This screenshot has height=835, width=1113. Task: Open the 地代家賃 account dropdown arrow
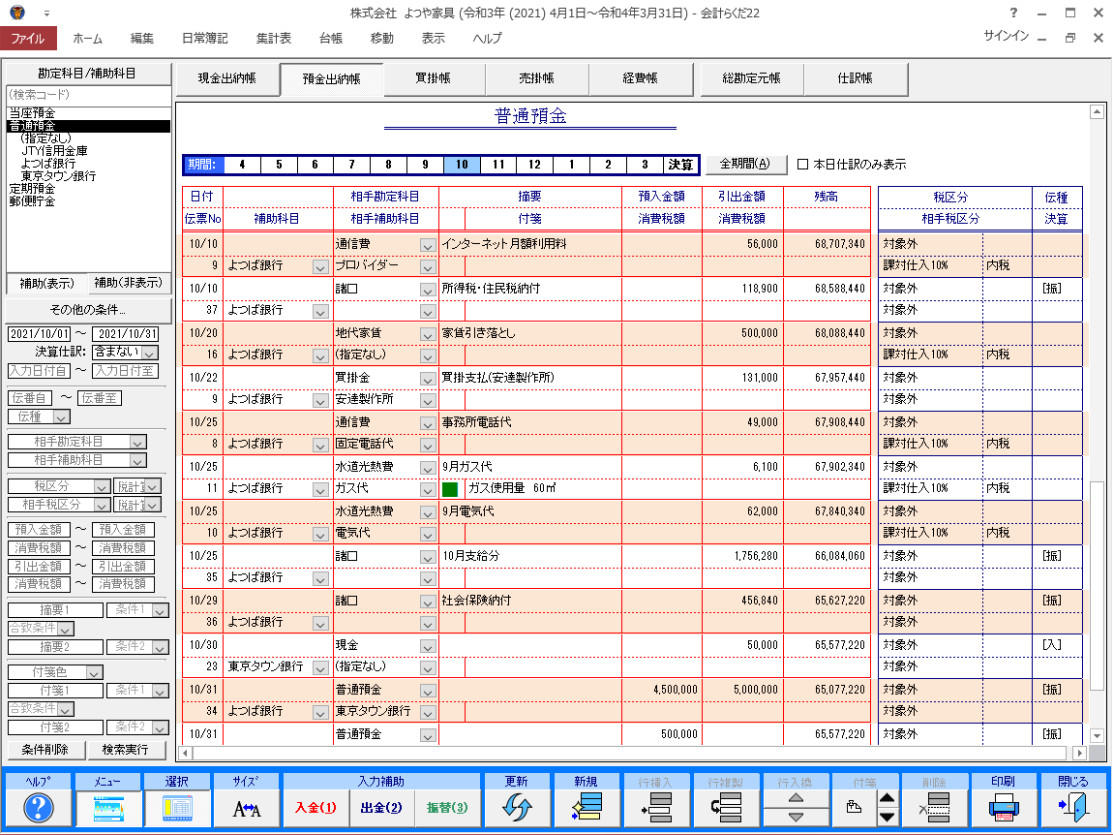click(427, 333)
